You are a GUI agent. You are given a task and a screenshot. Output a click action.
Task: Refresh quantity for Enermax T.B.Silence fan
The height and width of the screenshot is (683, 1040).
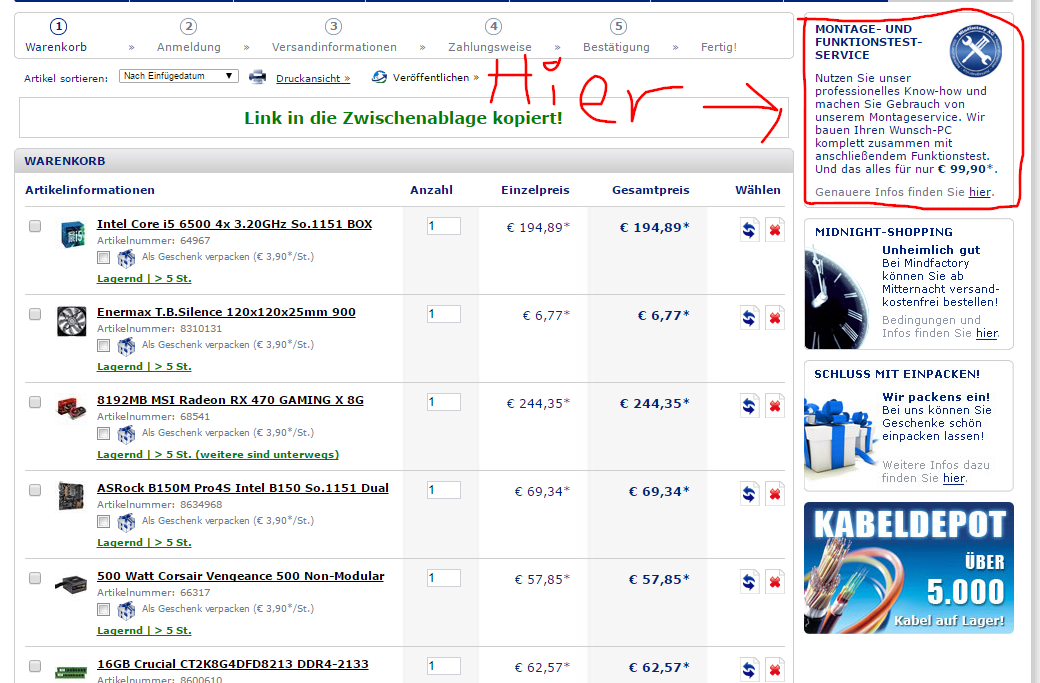point(749,318)
